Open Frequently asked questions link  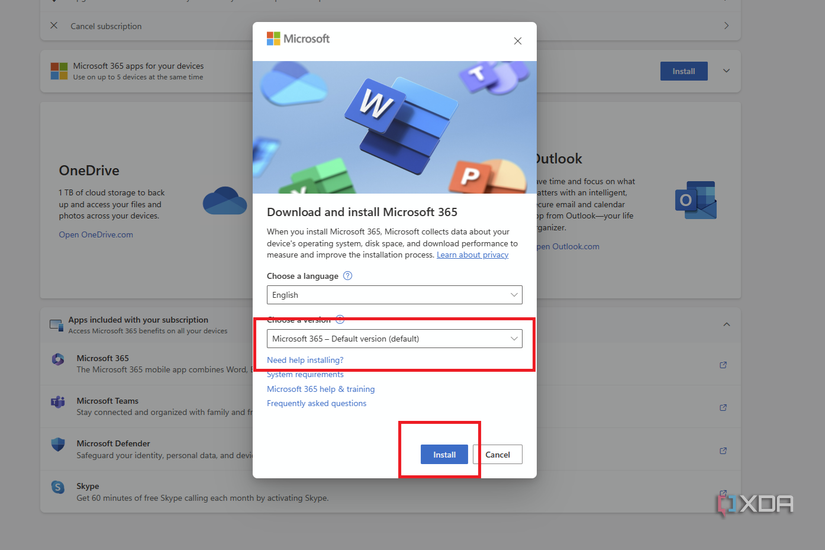coord(316,403)
